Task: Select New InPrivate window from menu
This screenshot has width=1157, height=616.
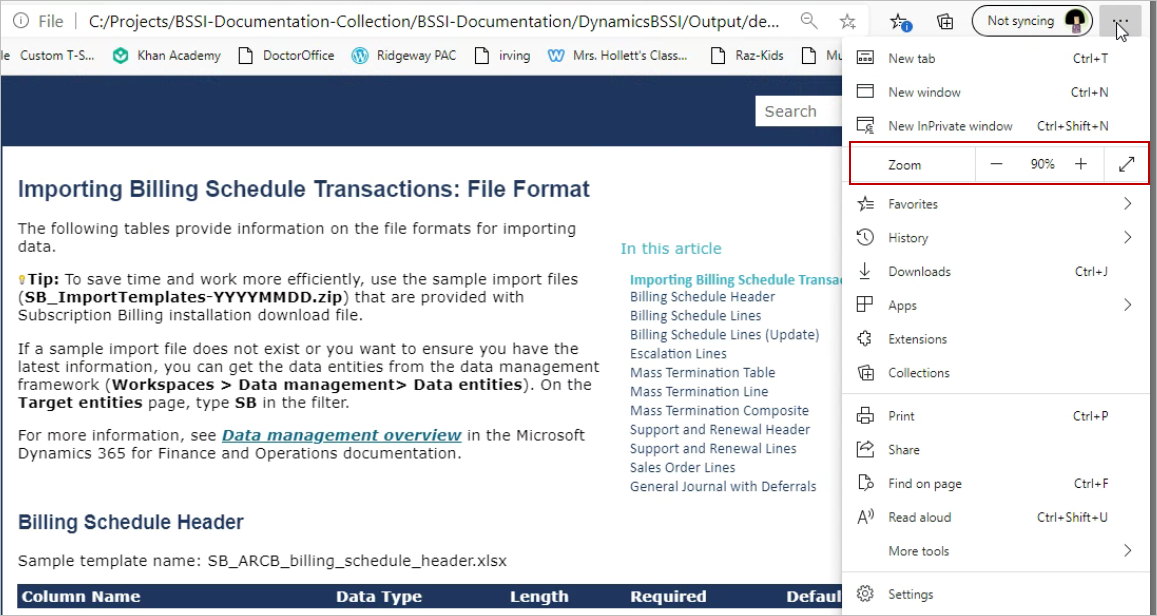Action: pos(950,126)
